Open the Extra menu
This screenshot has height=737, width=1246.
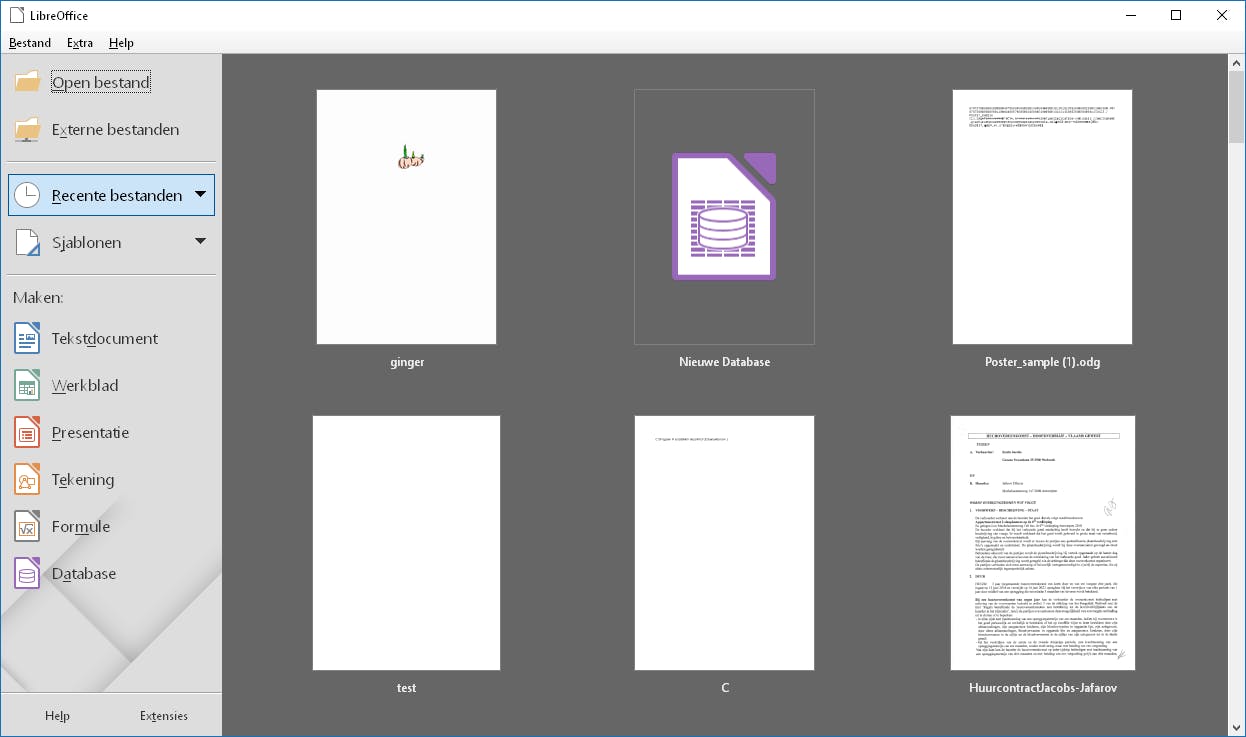click(x=80, y=43)
